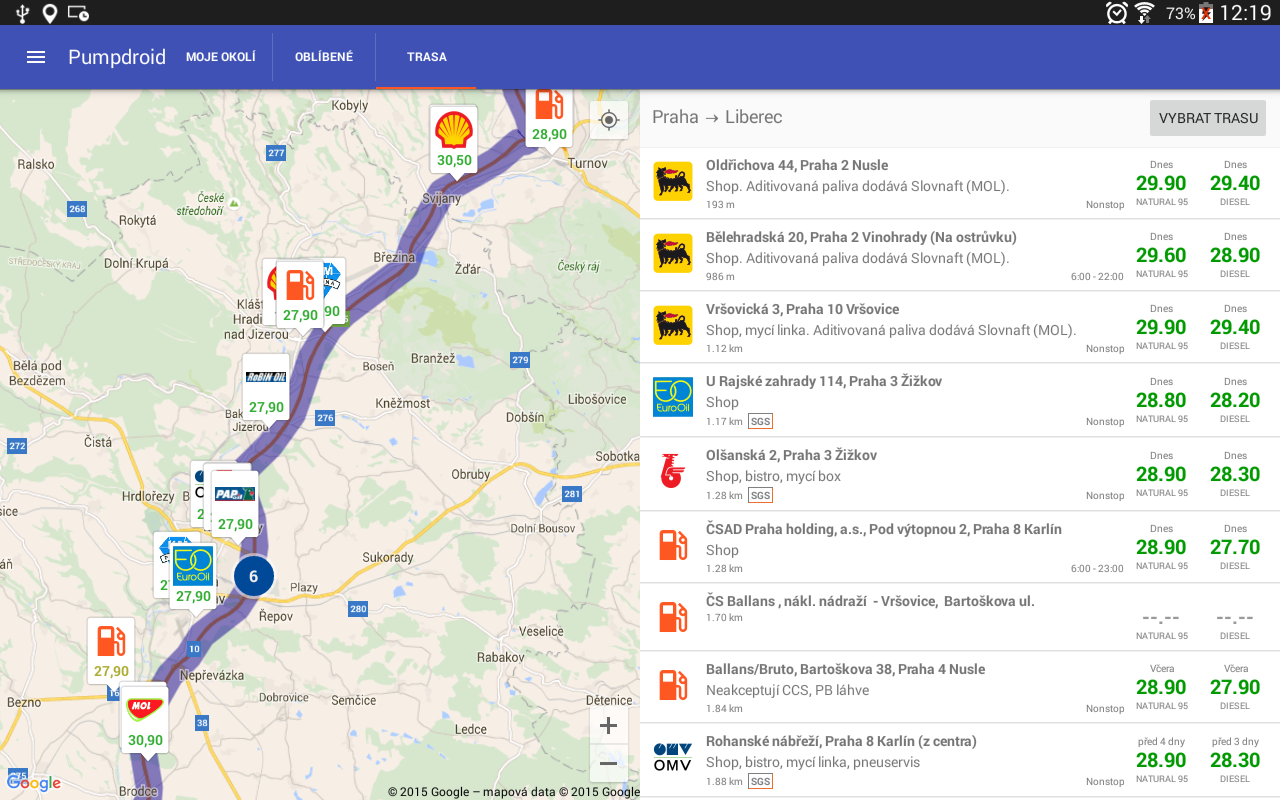Open the U Rajské zahrady 114 EuroOil entry
Viewport: 1280px width, 800px height.
point(960,400)
